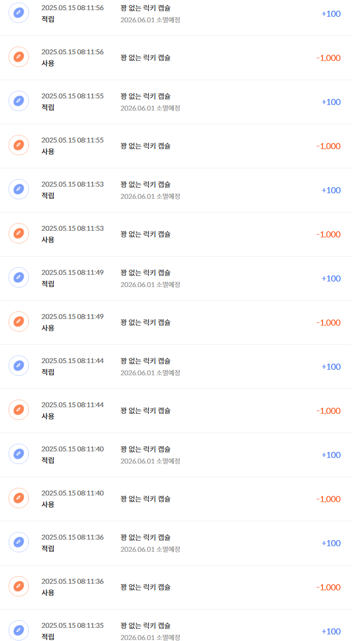Tap the orange coin icon for 08:11:36 사용
The height and width of the screenshot is (641, 360).
(19, 587)
